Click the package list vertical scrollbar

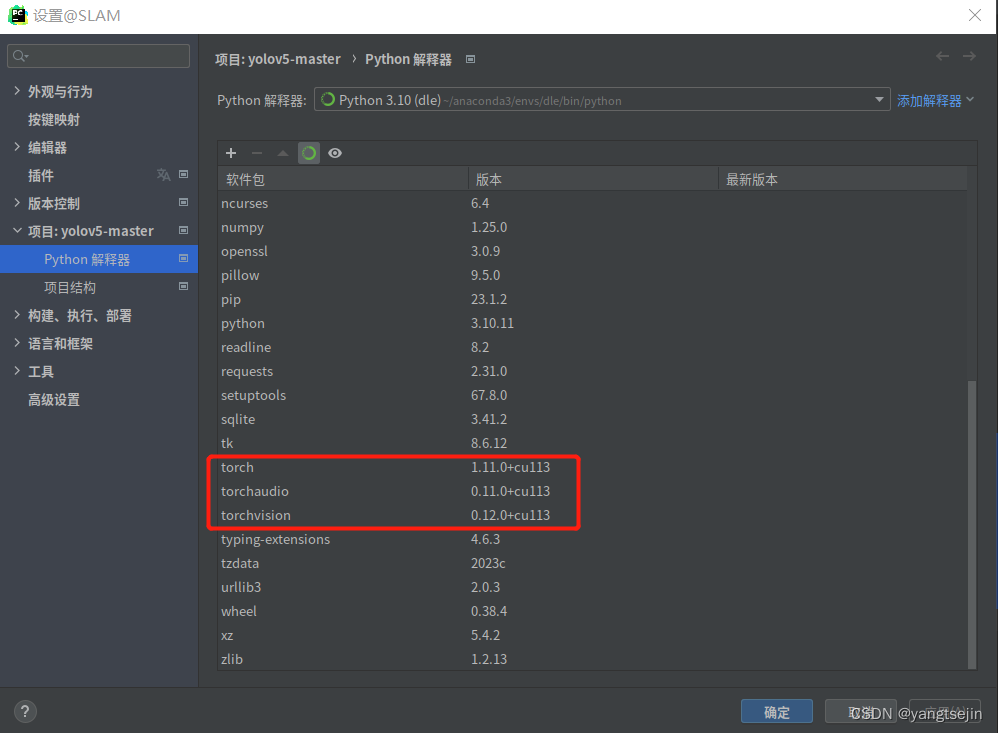pos(971,524)
